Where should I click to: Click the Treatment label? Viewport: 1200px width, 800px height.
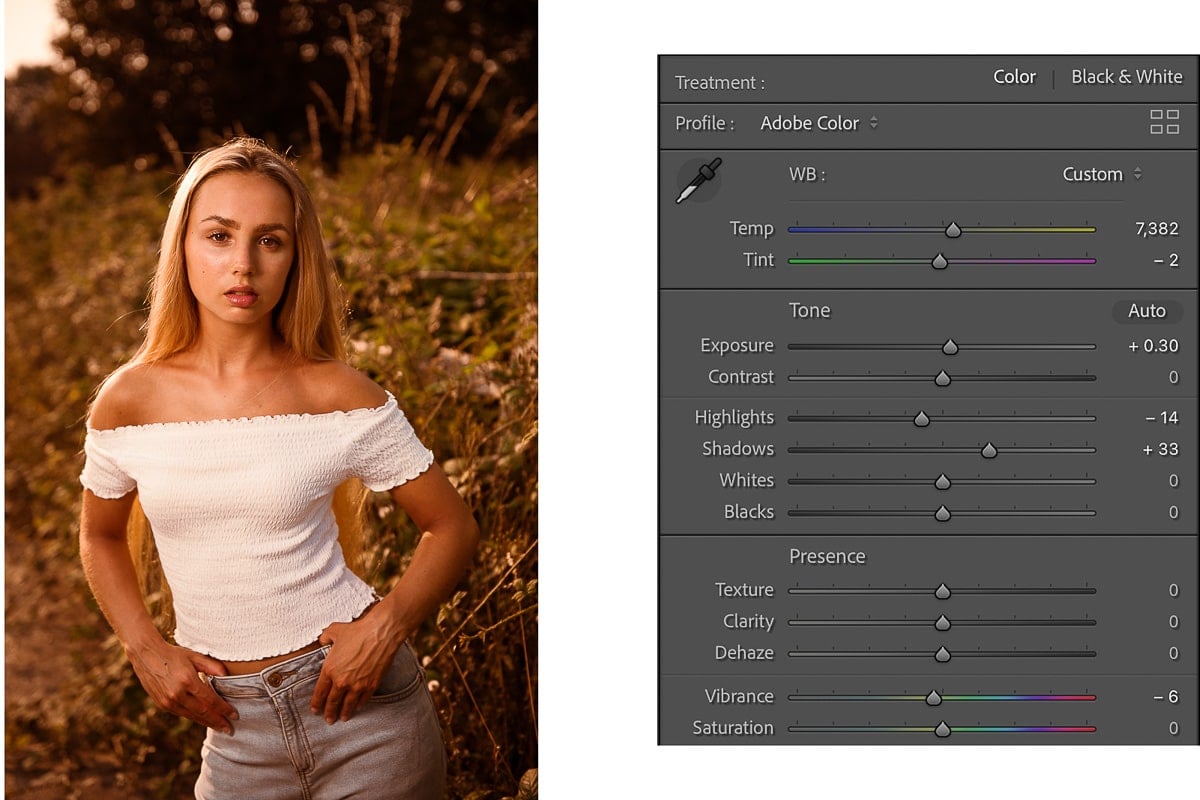coord(720,83)
